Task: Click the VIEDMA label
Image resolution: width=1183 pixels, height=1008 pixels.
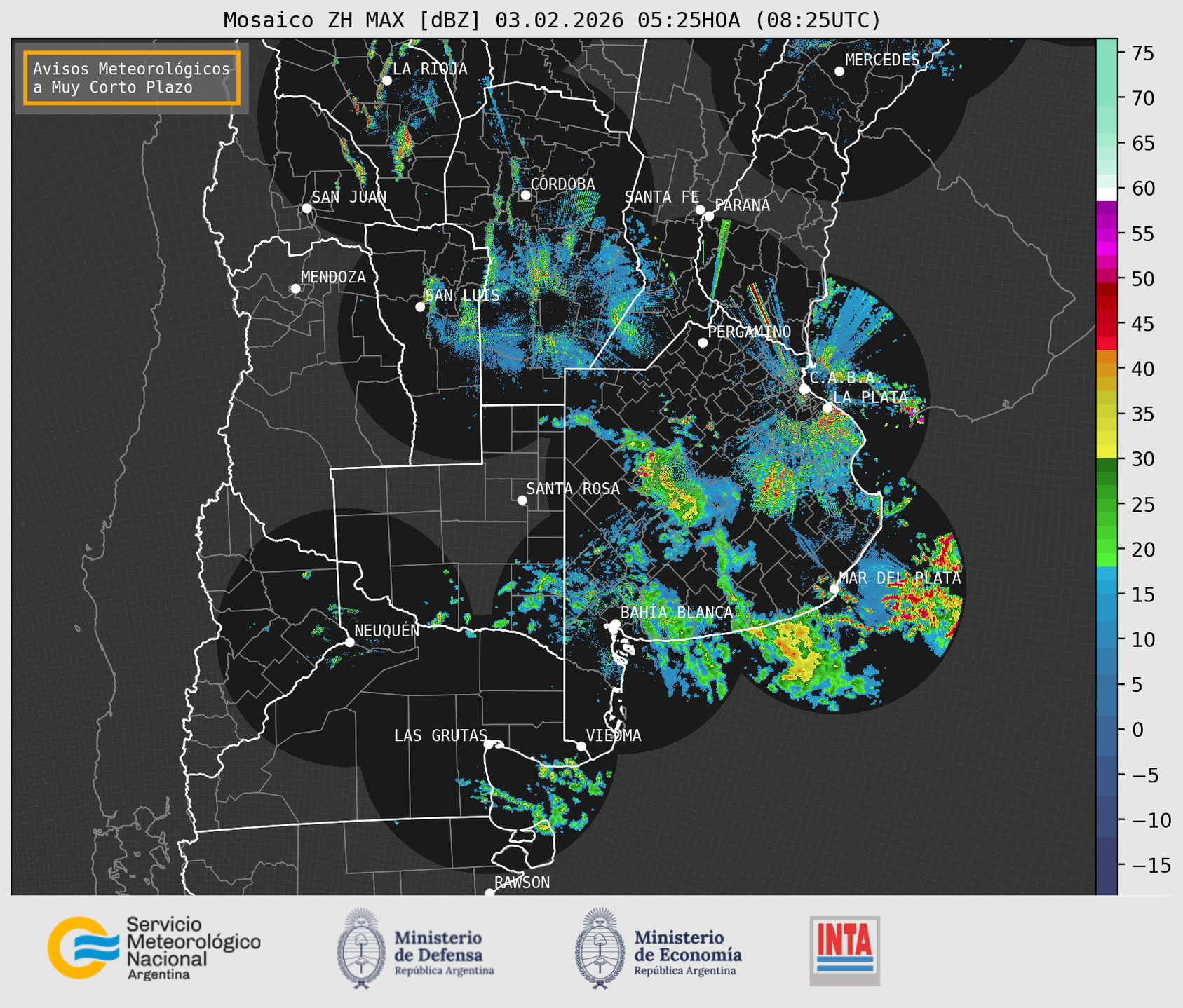Action: (x=614, y=735)
